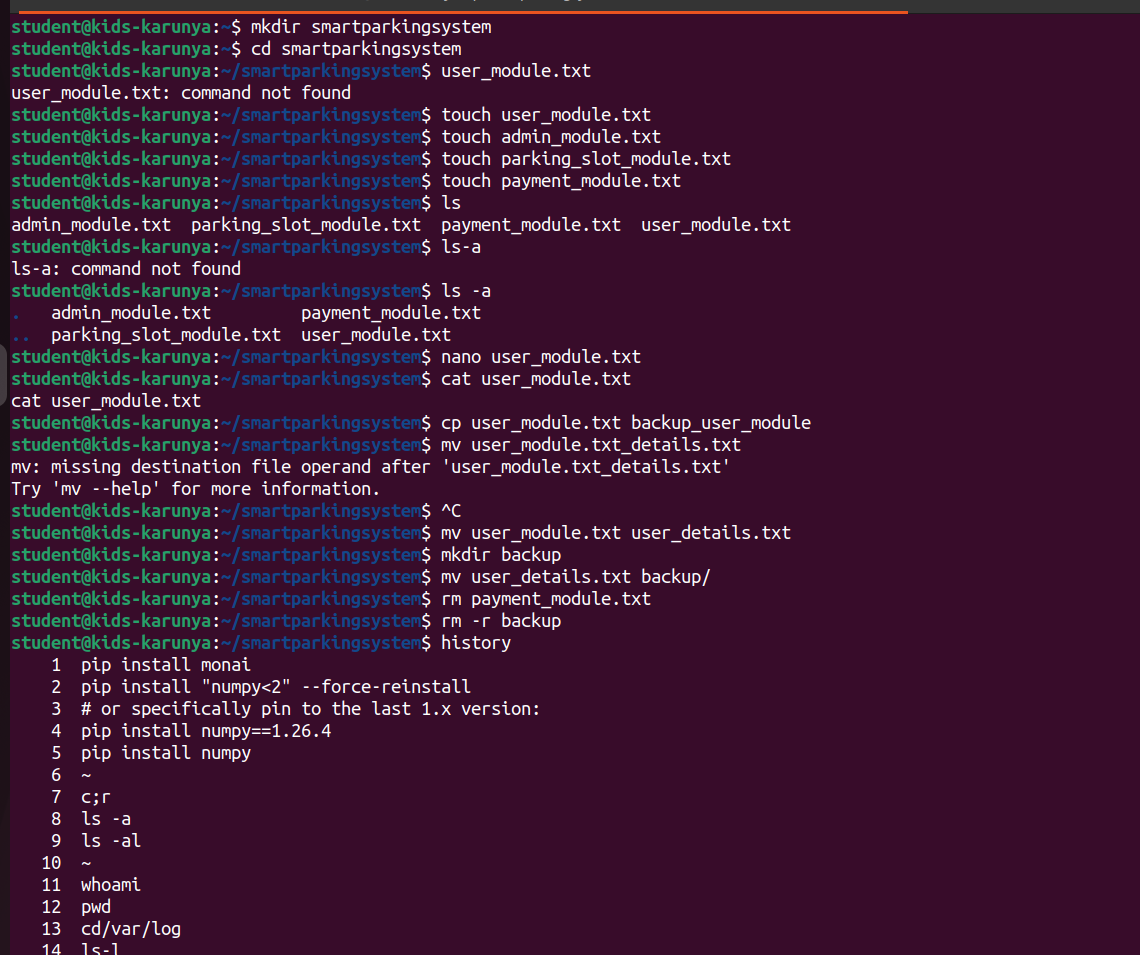Click the 'nano user_module.txt' command
Viewport: 1140px width, 955px height.
pos(541,357)
